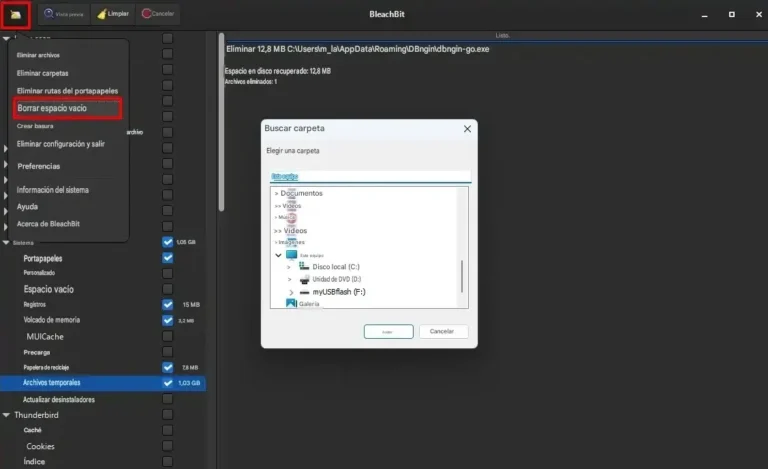Click the Cancelar toolbar button with red icon
The height and width of the screenshot is (469, 768).
point(158,14)
